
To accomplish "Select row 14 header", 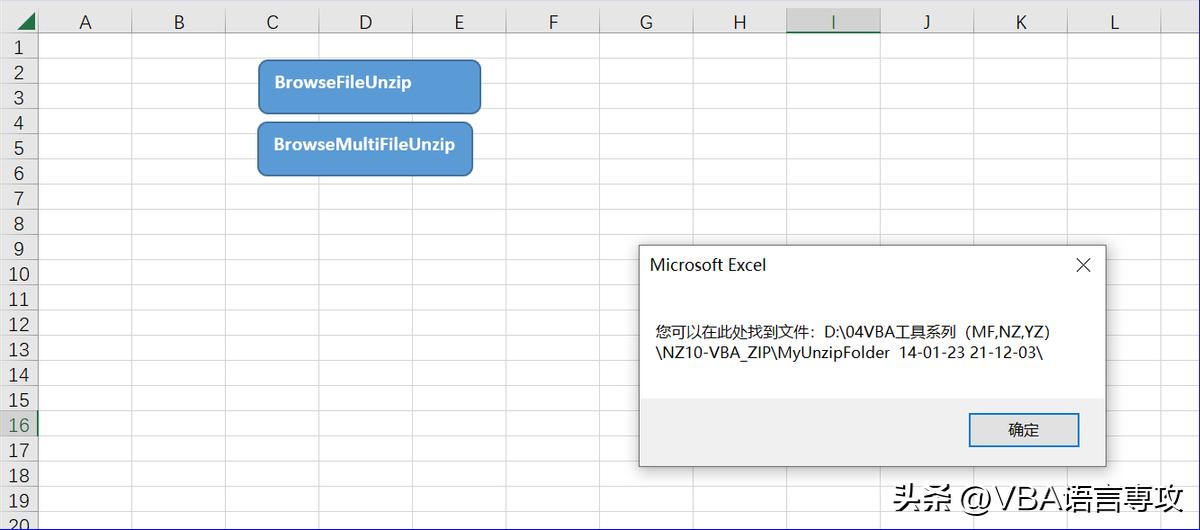I will [19, 375].
